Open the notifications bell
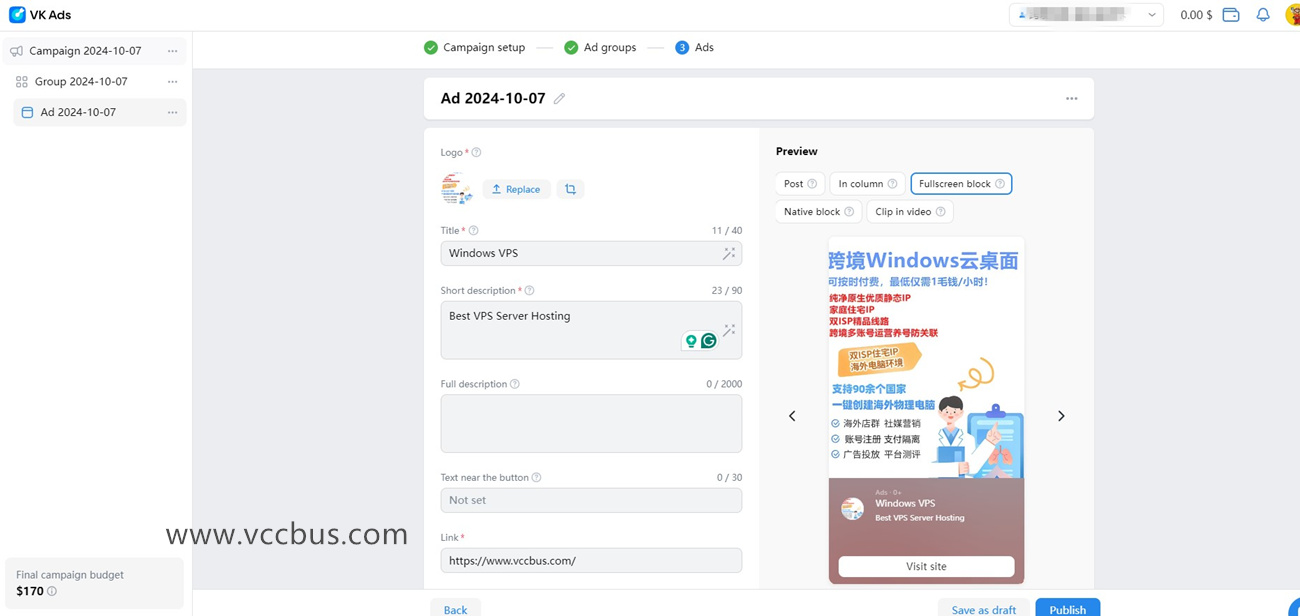 coord(1262,14)
